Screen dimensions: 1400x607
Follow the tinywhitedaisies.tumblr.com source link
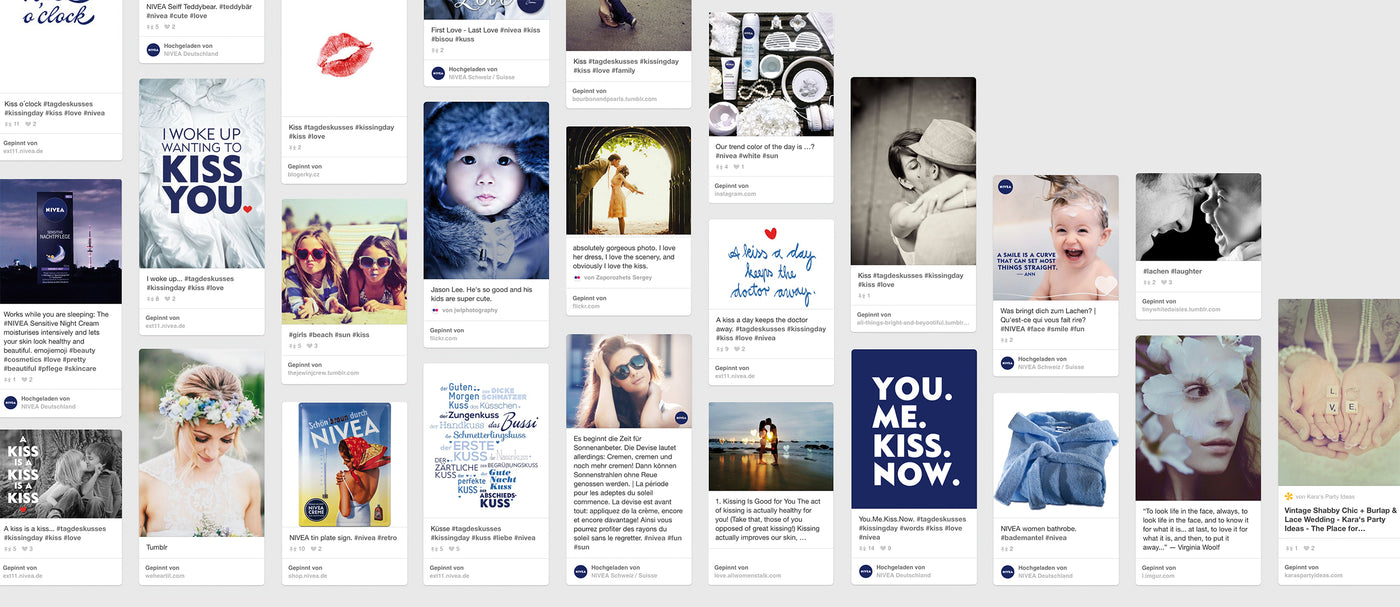pos(1181,309)
